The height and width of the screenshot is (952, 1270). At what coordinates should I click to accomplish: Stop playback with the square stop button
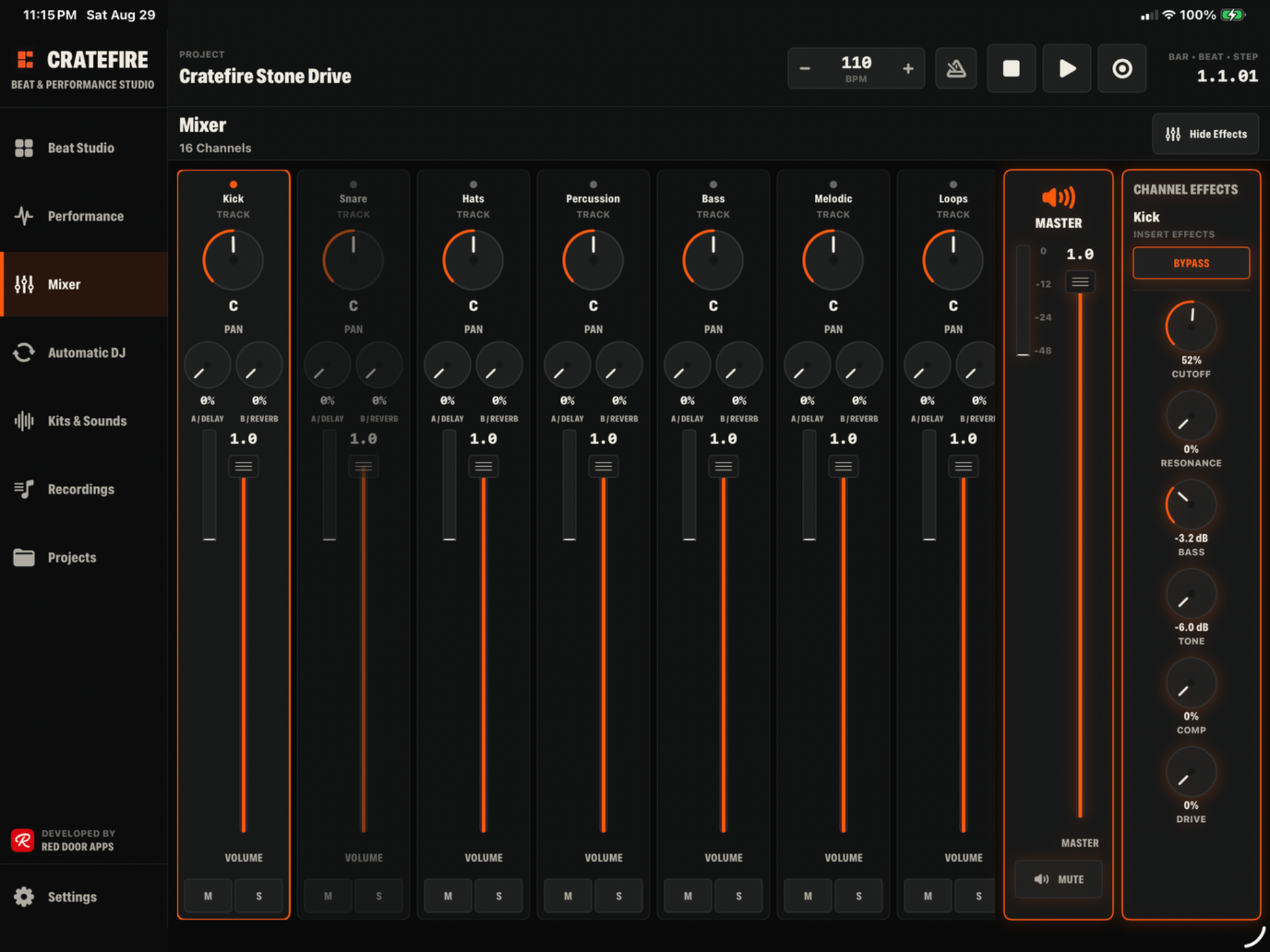pyautogui.click(x=1011, y=68)
